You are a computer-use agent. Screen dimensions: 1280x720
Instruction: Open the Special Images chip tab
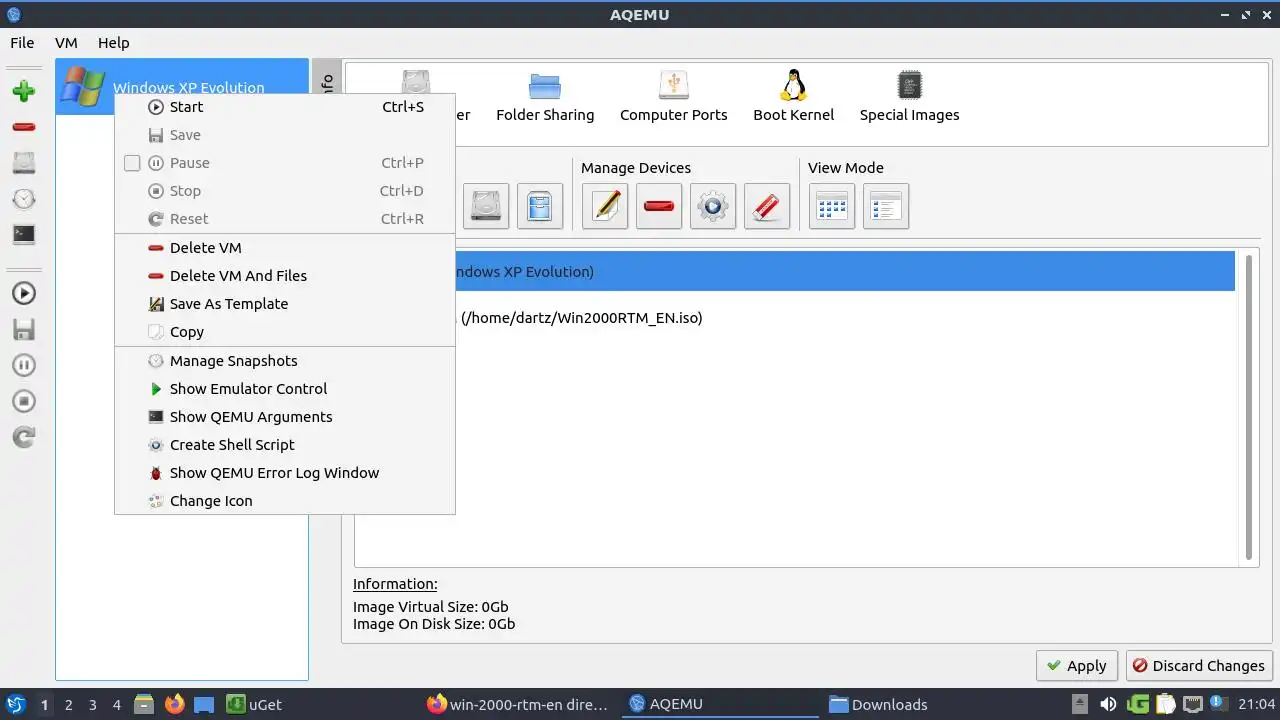click(909, 97)
